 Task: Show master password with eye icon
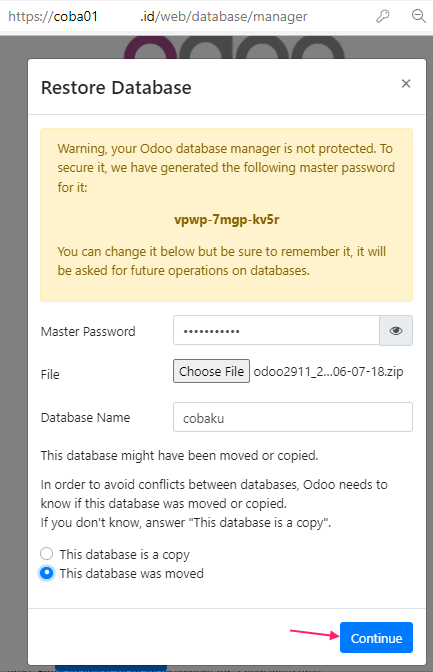click(x=396, y=330)
